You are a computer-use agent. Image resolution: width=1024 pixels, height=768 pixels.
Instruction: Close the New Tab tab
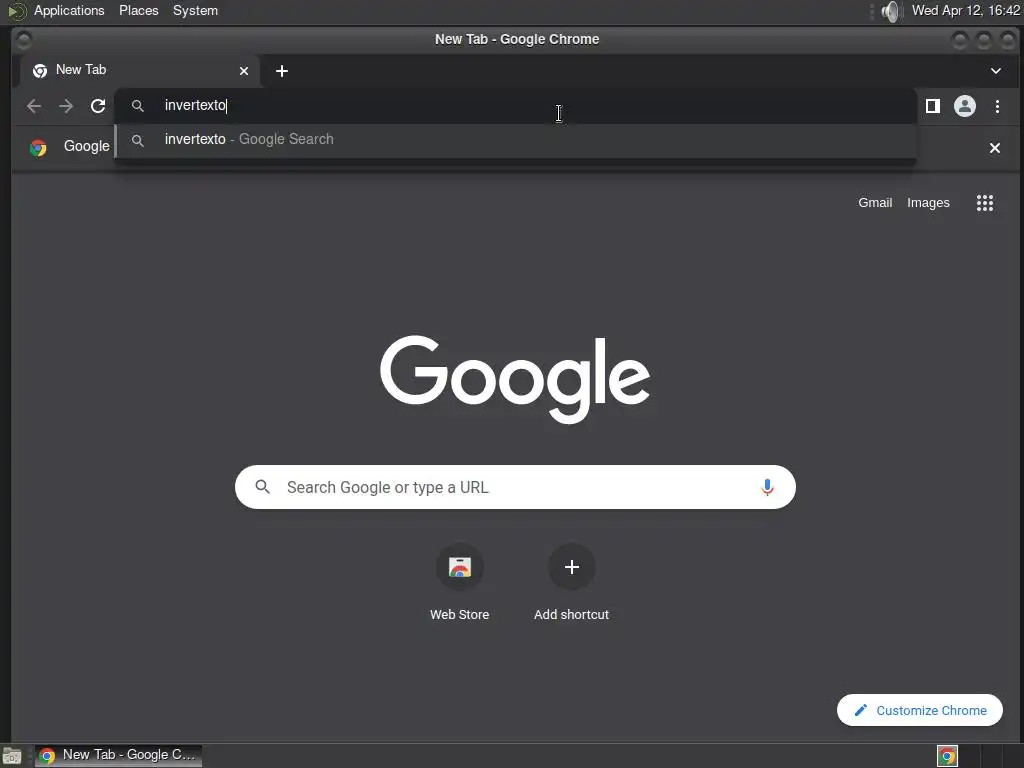(x=244, y=71)
